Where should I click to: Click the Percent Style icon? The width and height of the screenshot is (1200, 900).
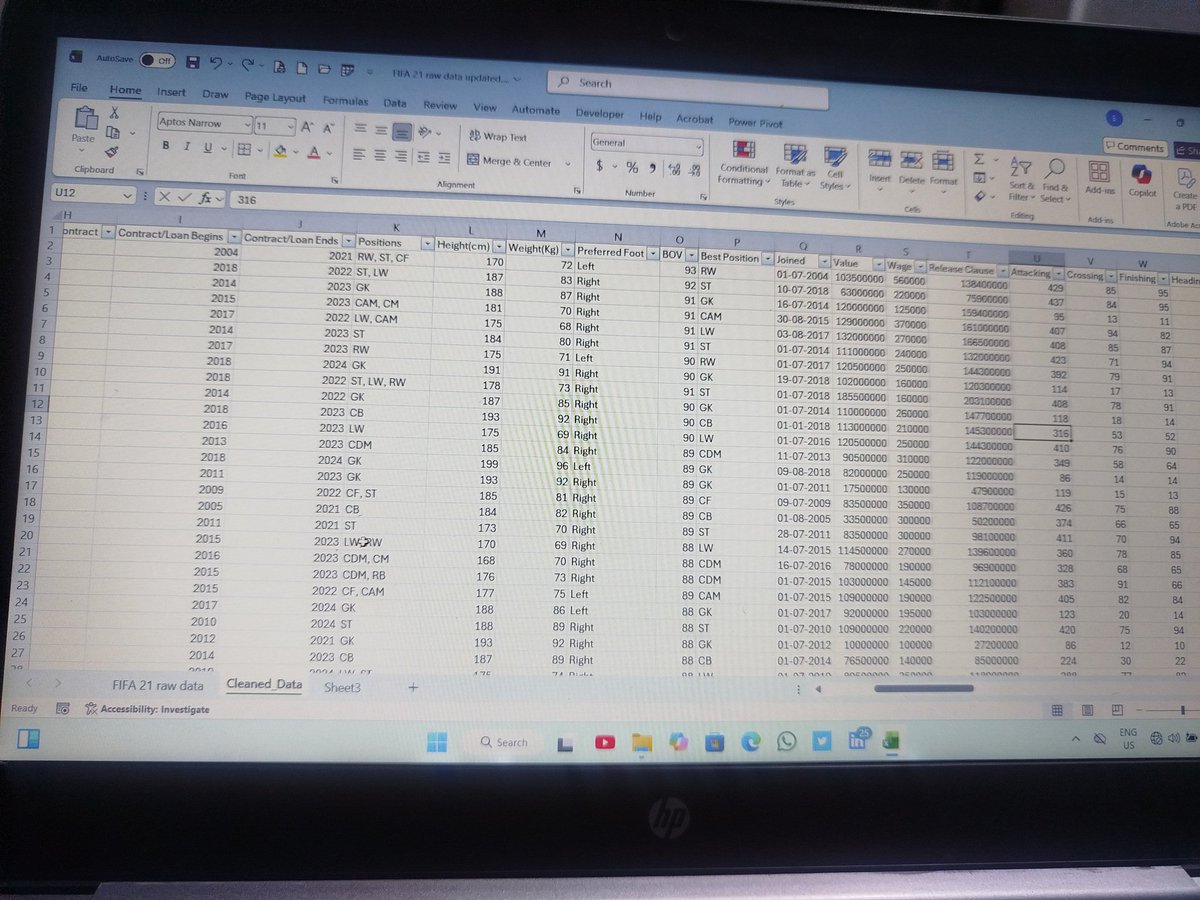632,167
